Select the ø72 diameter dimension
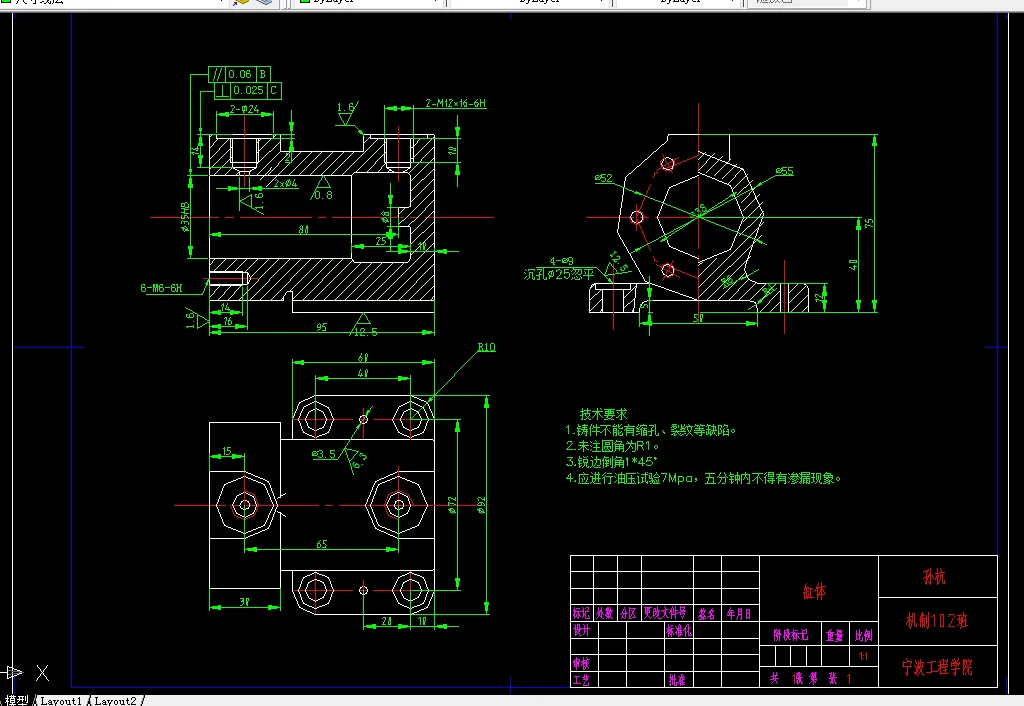Screen dimensions: 1024x706 452,505
